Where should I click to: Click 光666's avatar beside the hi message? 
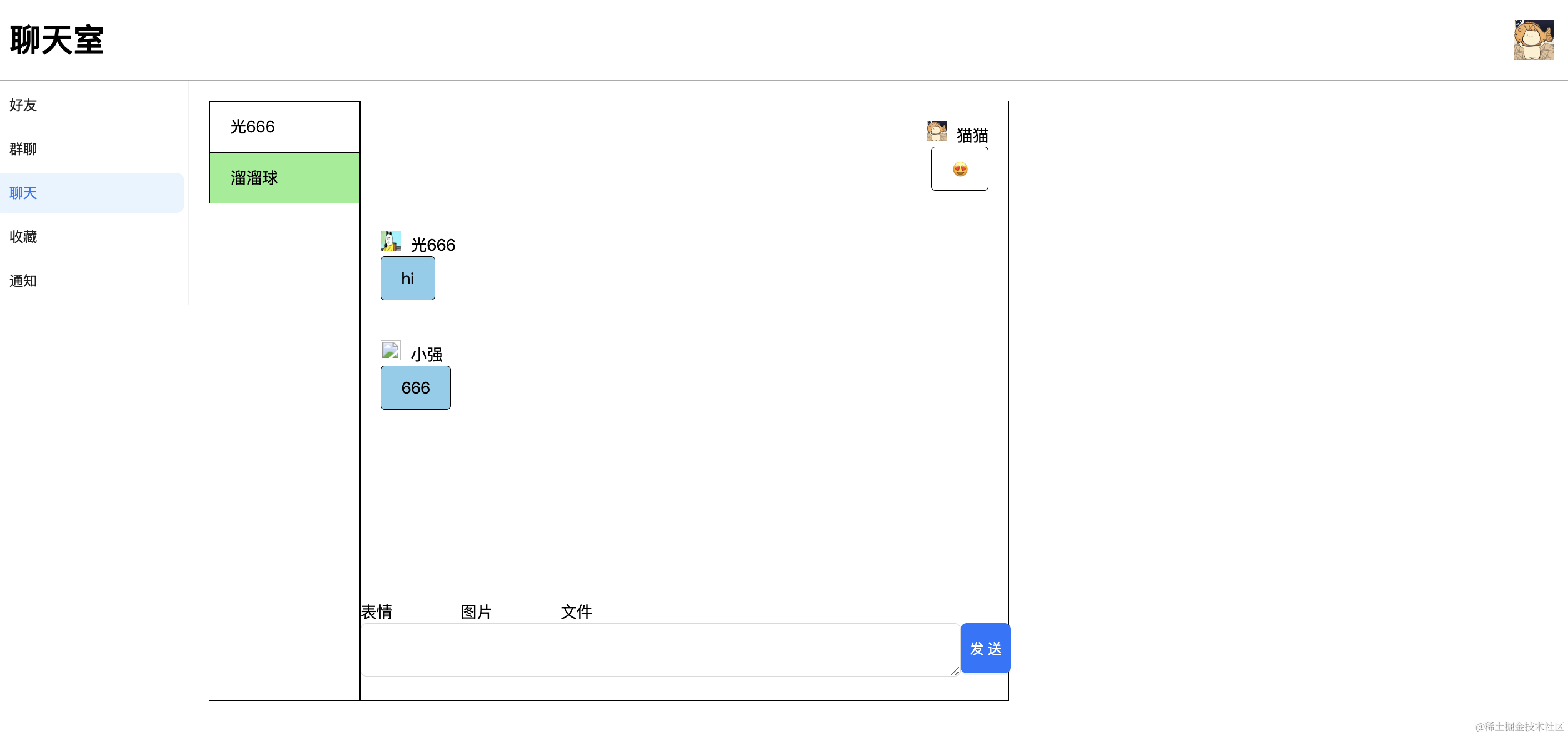coord(390,241)
